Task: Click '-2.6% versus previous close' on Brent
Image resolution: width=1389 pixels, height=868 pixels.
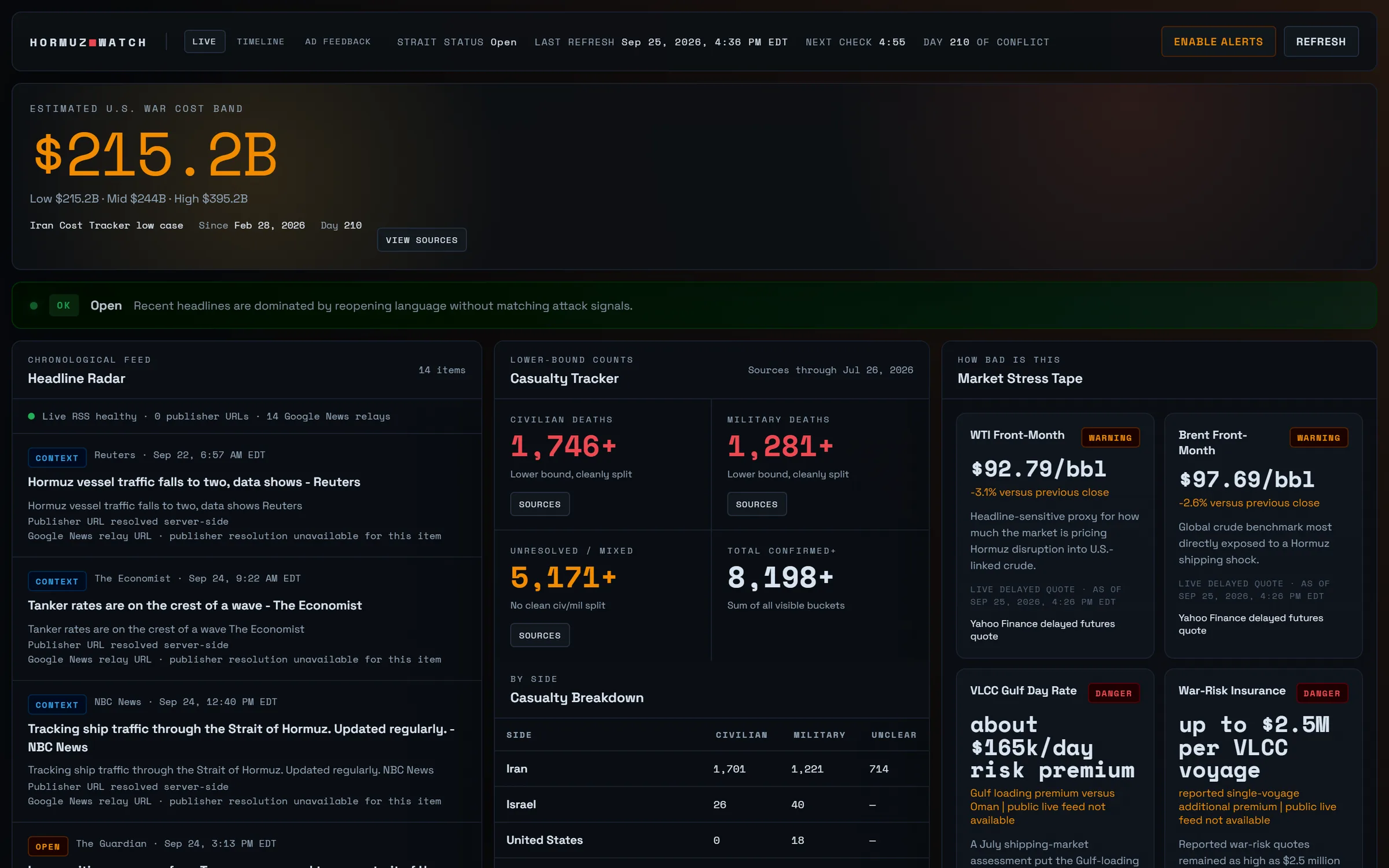Action: [1249, 503]
